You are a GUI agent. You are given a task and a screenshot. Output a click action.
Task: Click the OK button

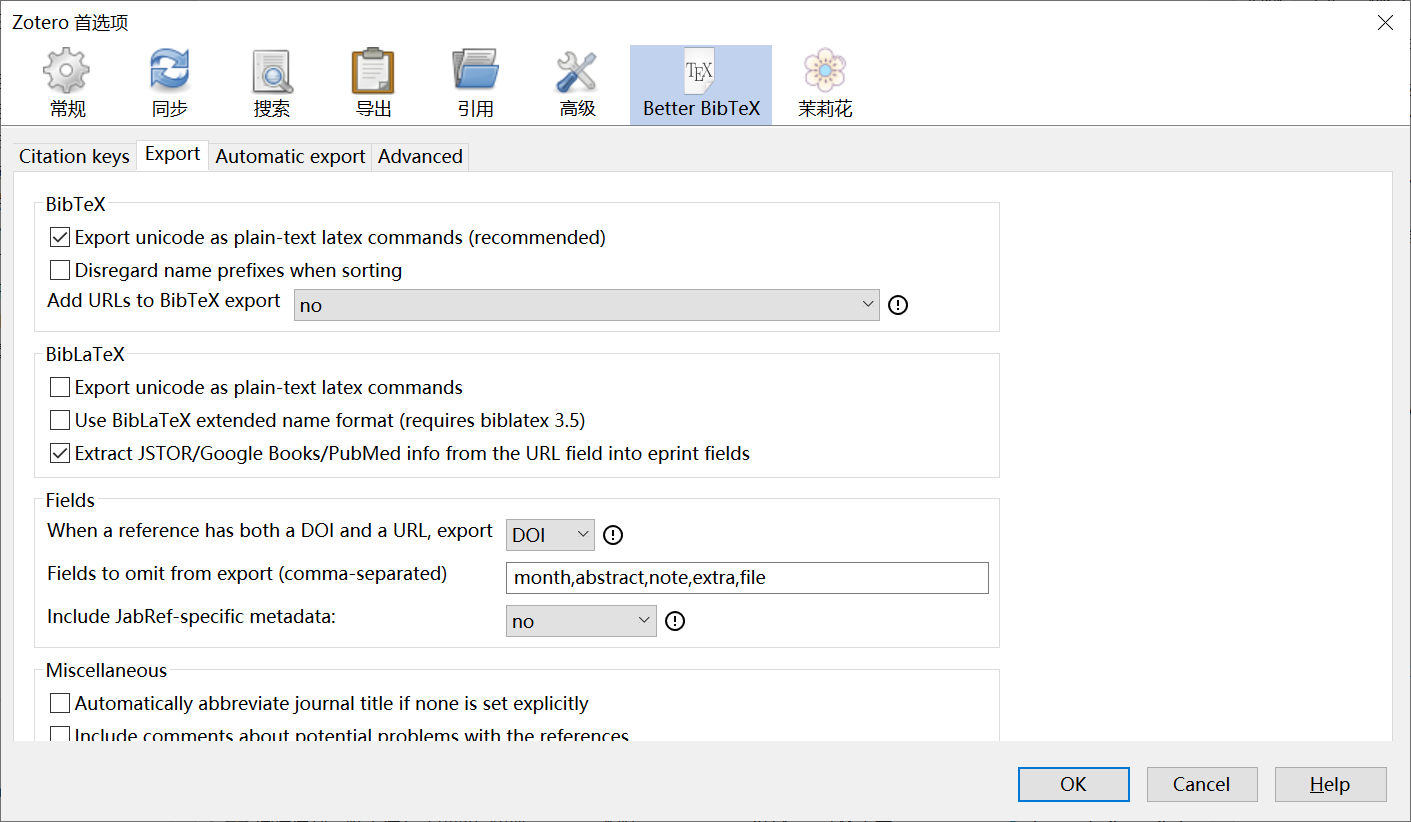pyautogui.click(x=1074, y=784)
